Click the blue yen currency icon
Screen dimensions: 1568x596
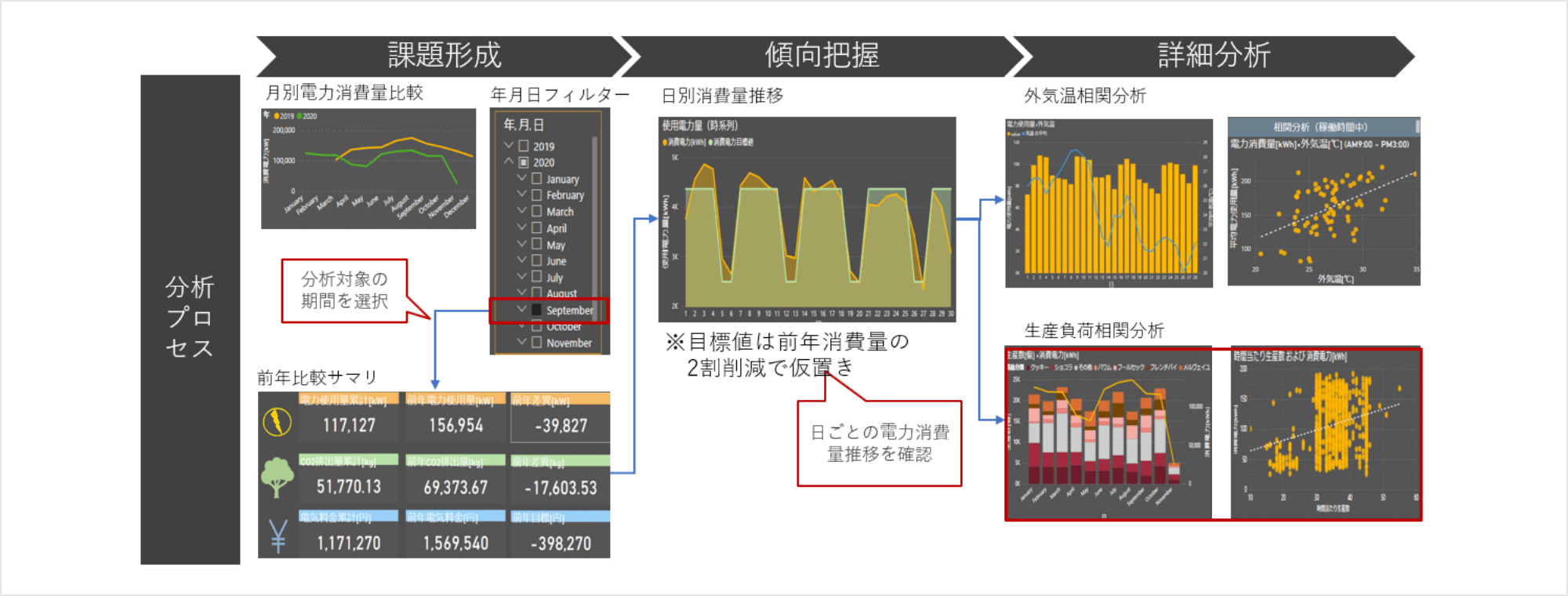[x=278, y=537]
